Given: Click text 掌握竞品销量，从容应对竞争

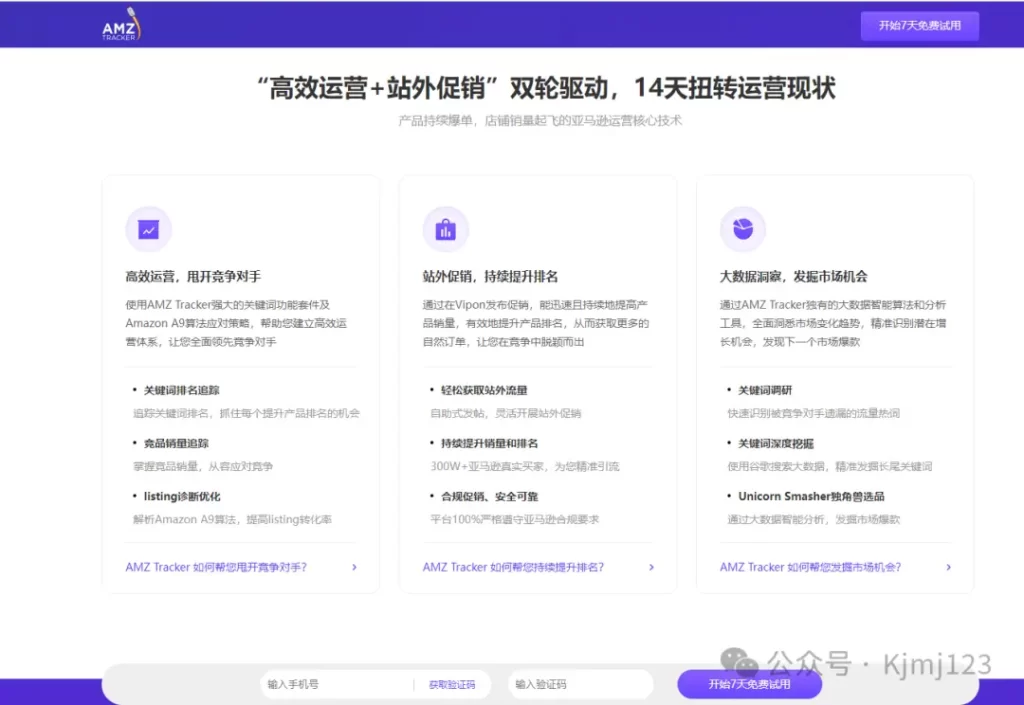Looking at the screenshot, I should point(203,466).
